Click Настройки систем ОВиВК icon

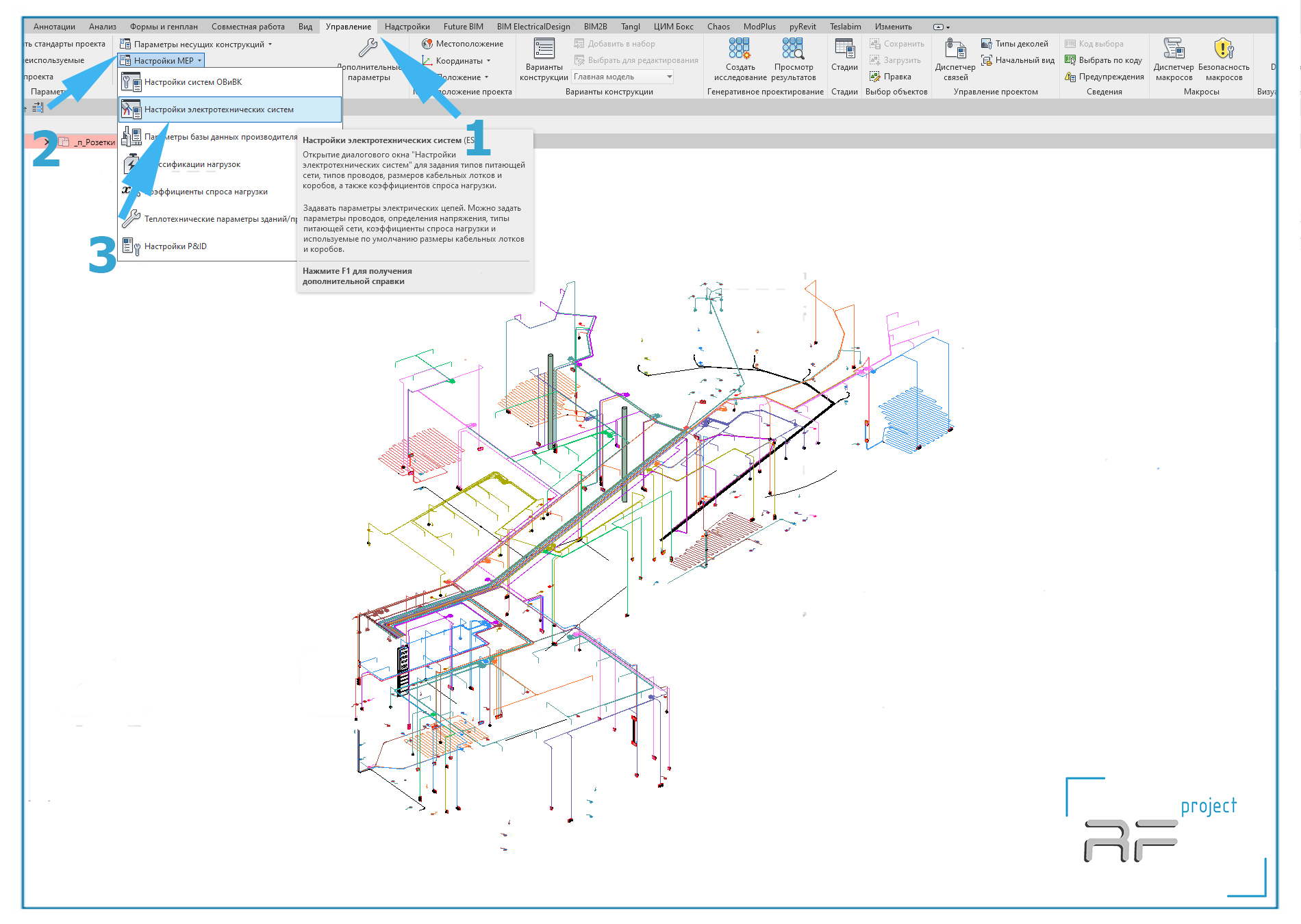[x=131, y=82]
